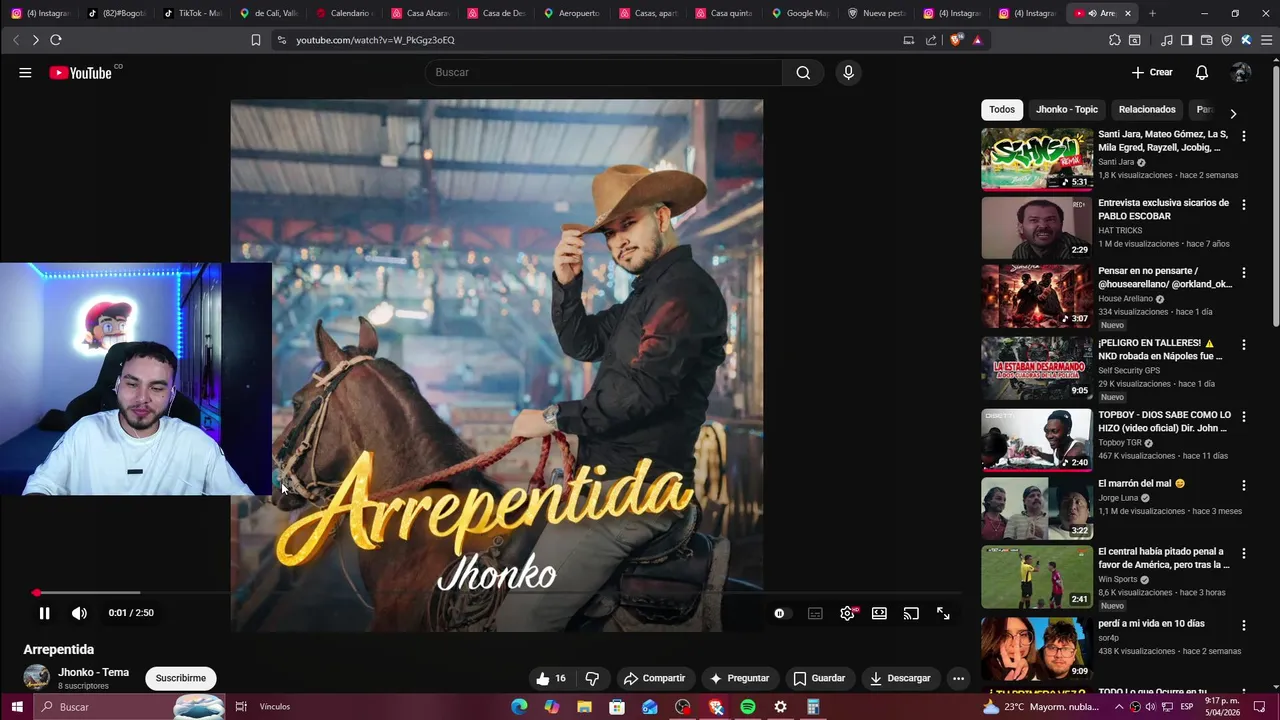Screen dimensions: 1280x720
Task: Click the Compartir button
Action: tap(654, 678)
